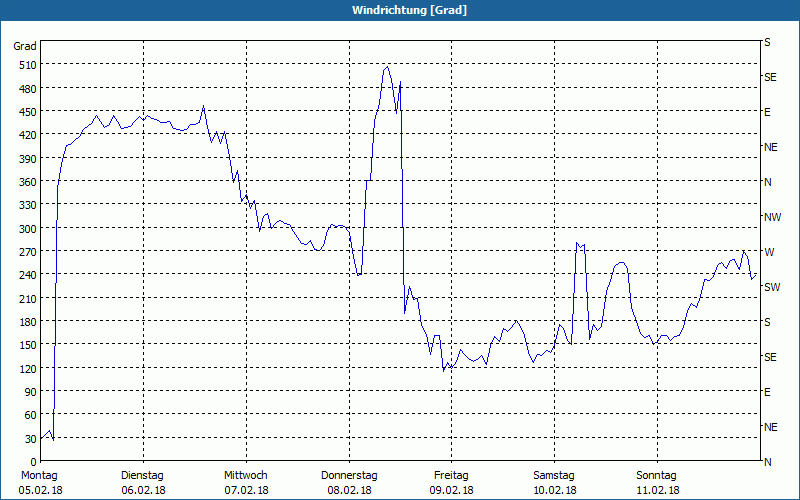Select the 'SW' compass label

pos(772,287)
